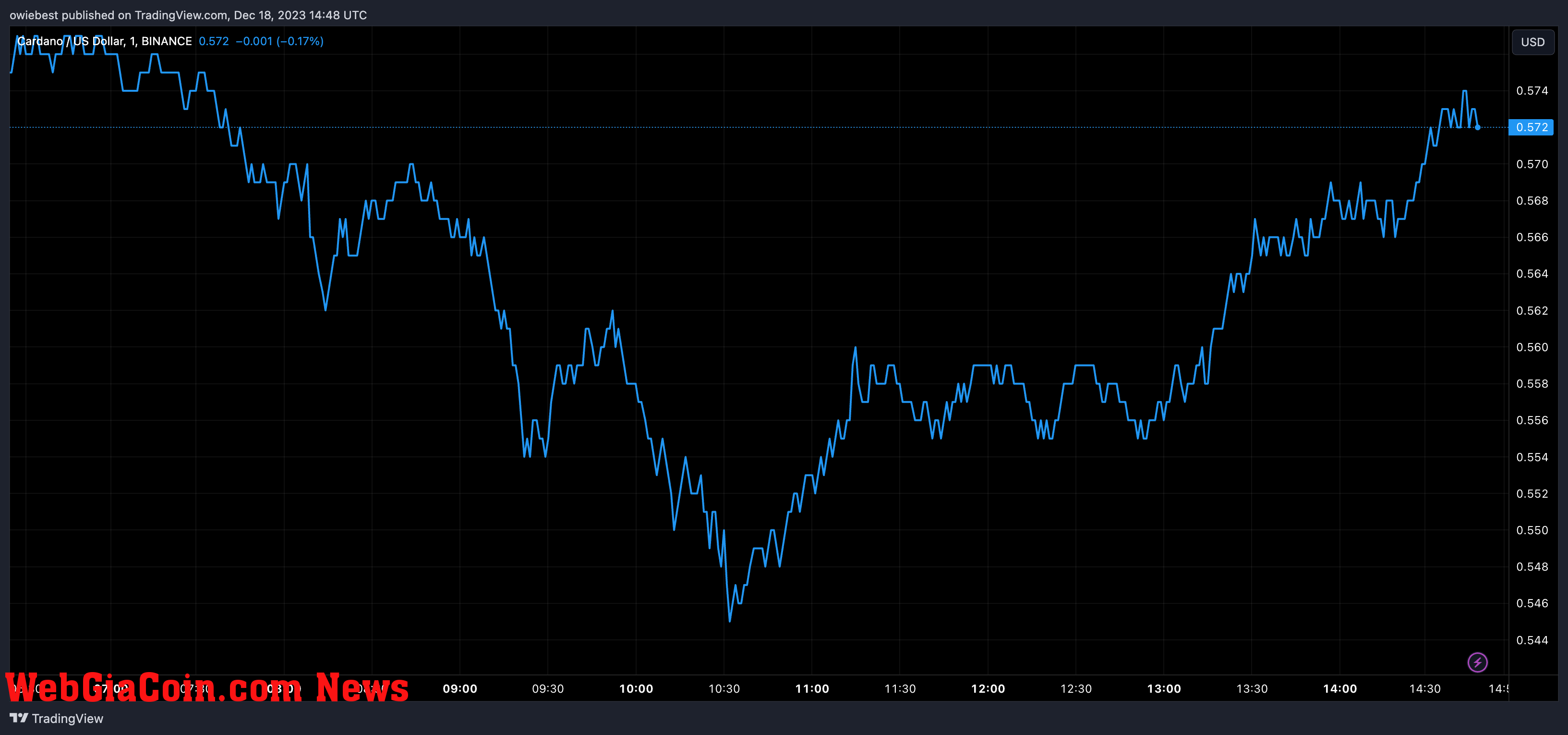Viewport: 1568px width, 735px height.
Task: Click the 13:30 time axis label
Action: 1252,689
